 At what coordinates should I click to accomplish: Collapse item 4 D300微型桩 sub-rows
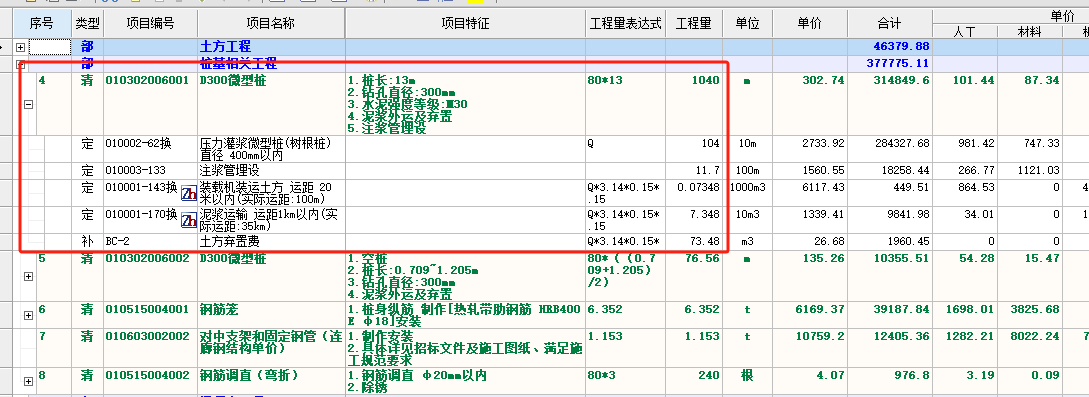pyautogui.click(x=28, y=105)
